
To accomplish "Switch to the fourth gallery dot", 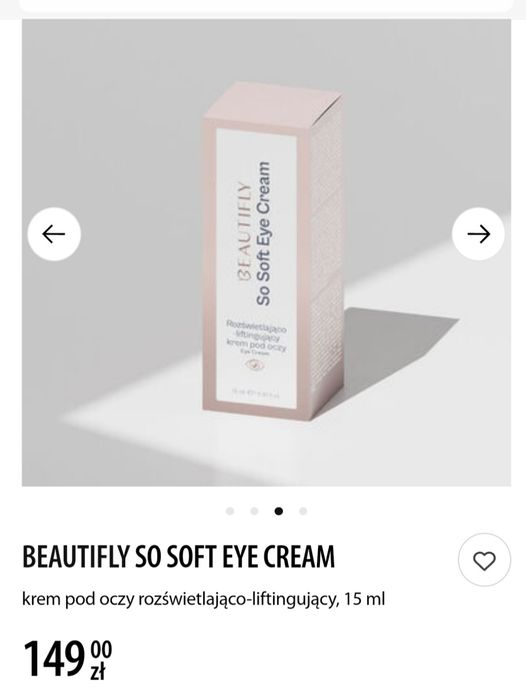I will tap(303, 511).
